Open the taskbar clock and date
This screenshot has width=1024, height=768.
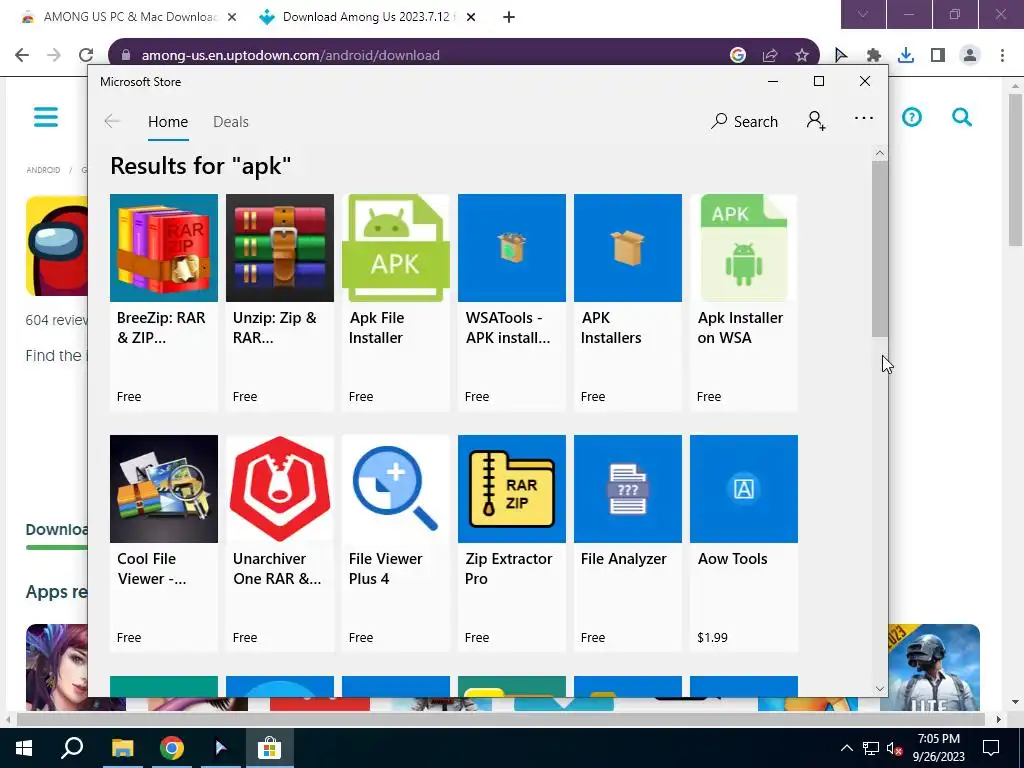[x=938, y=748]
